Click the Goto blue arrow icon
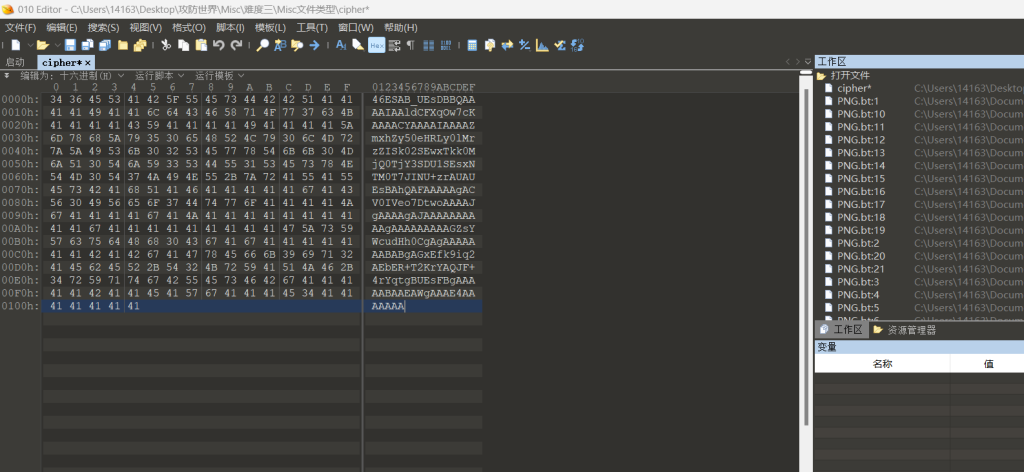The width and height of the screenshot is (1024, 472). 314,45
